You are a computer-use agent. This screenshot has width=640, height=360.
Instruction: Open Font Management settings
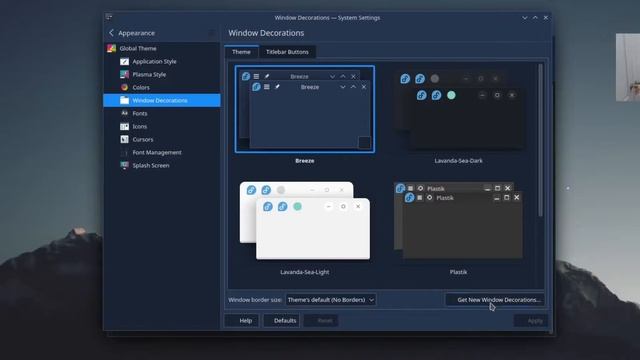[162, 152]
